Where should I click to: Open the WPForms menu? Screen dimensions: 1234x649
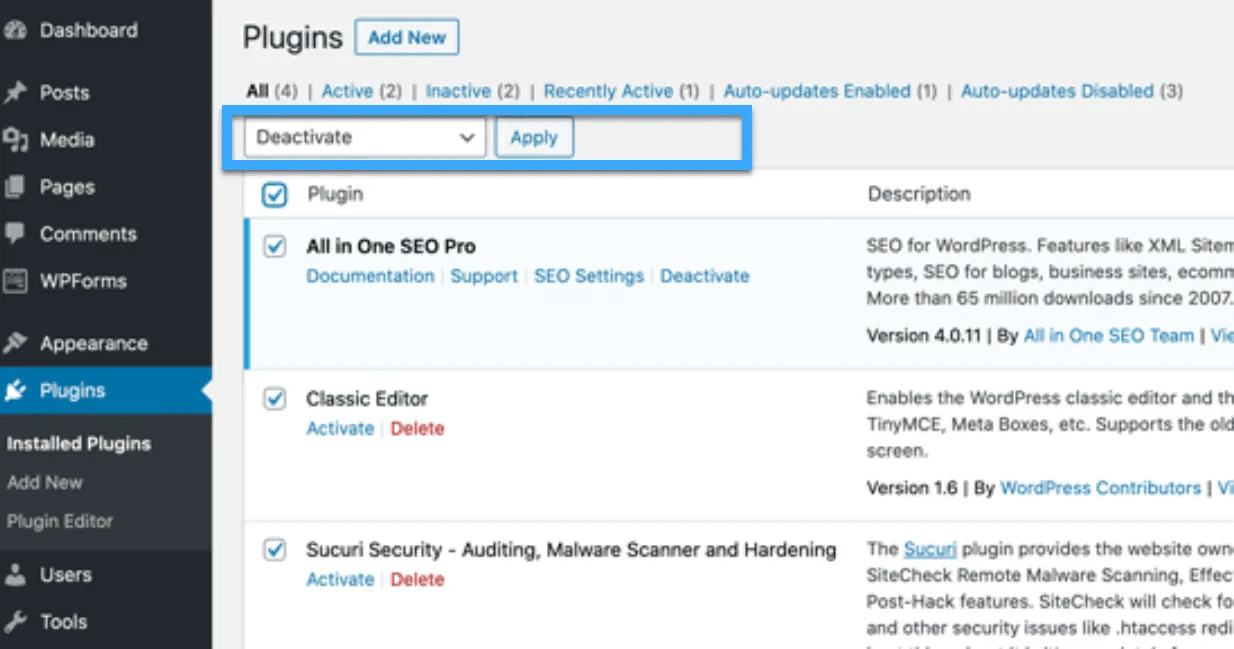tap(83, 281)
